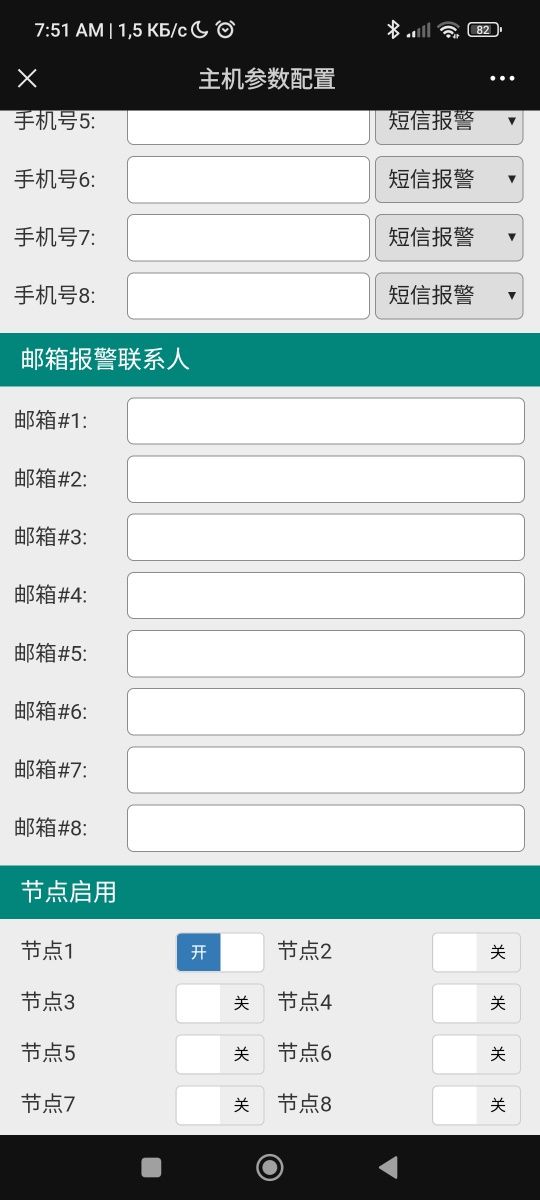The image size is (540, 1200).
Task: Open the three-dot more options menu
Action: tap(502, 79)
